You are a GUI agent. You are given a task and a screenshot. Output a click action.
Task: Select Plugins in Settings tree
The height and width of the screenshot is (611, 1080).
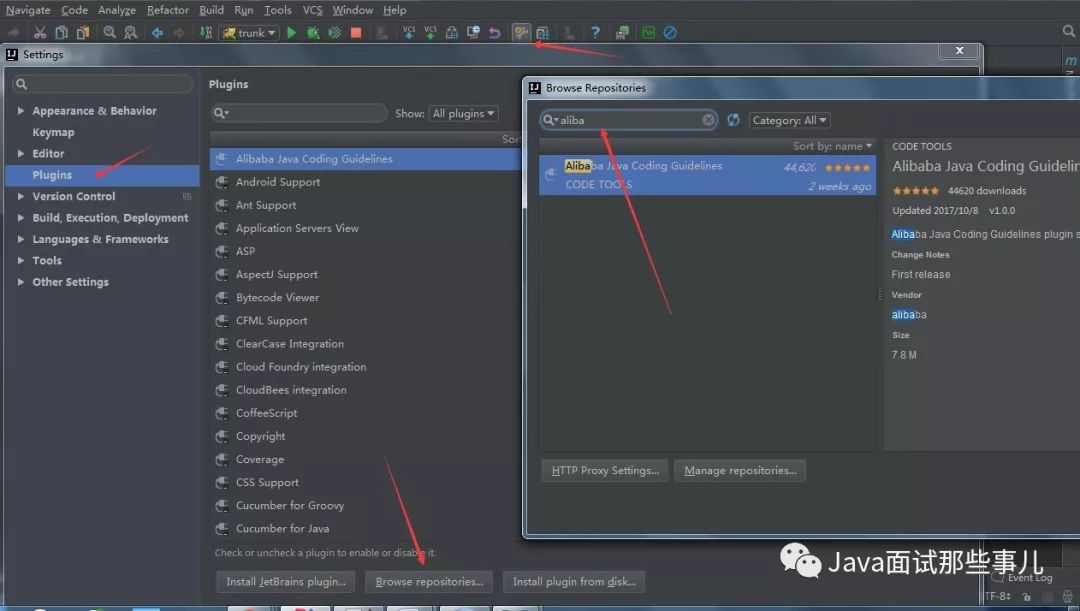click(103, 175)
